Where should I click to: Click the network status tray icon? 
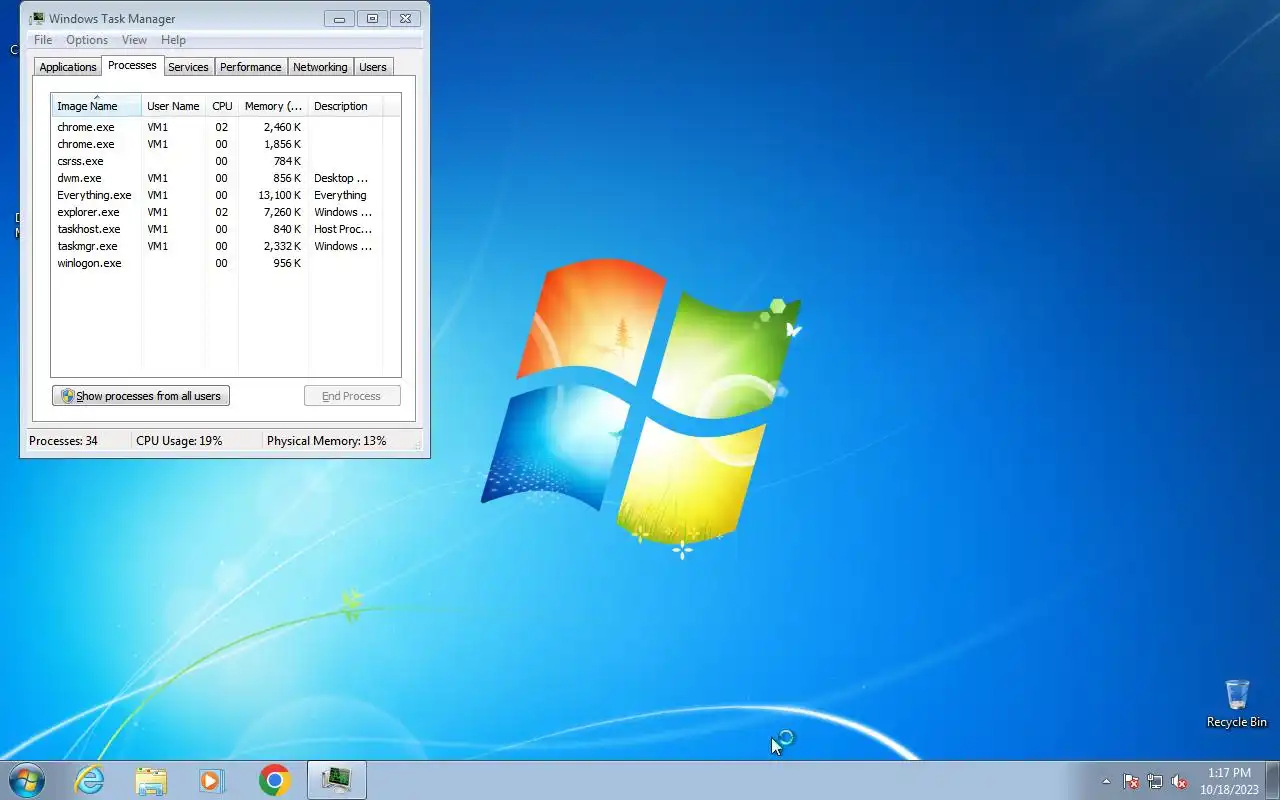[1155, 781]
